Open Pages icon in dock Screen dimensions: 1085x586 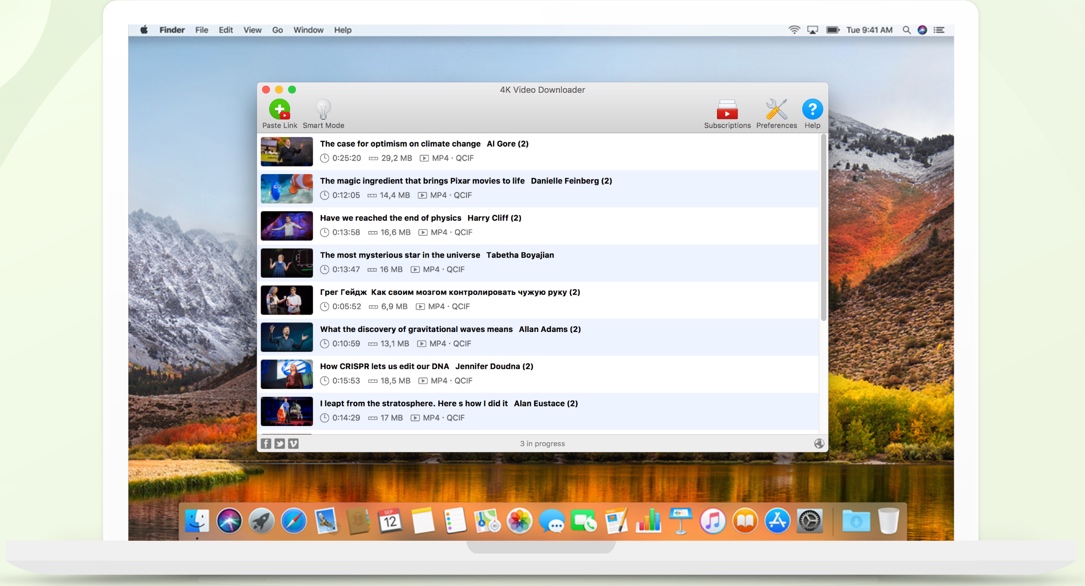[616, 521]
